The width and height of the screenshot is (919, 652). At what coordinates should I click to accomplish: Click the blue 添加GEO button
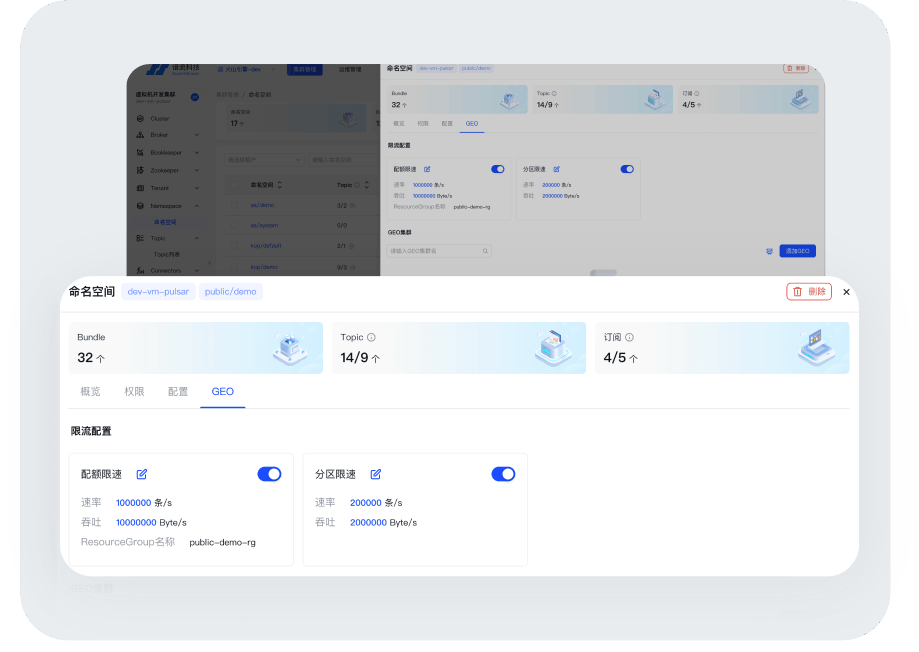coord(797,251)
